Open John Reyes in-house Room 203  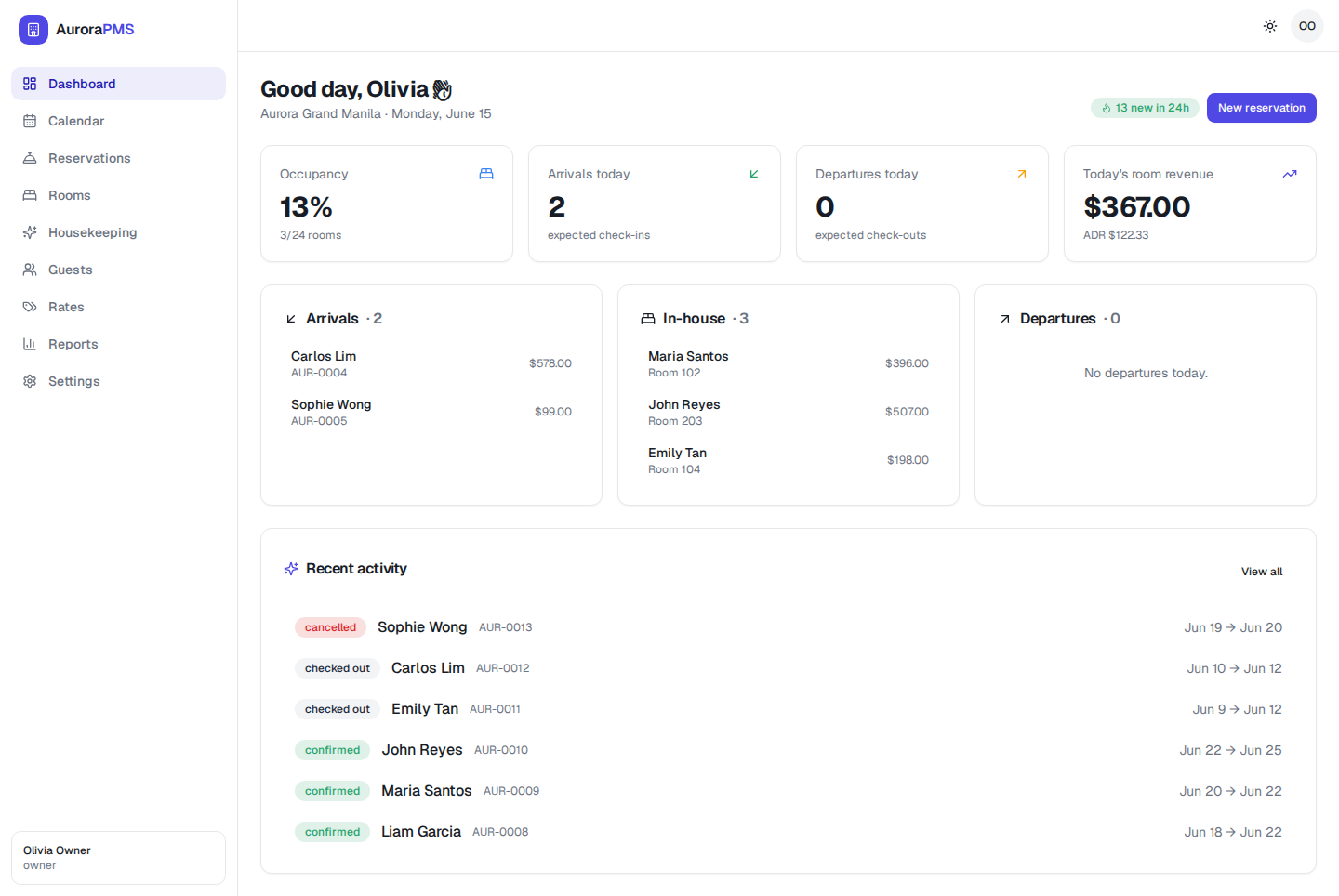pyautogui.click(x=789, y=412)
